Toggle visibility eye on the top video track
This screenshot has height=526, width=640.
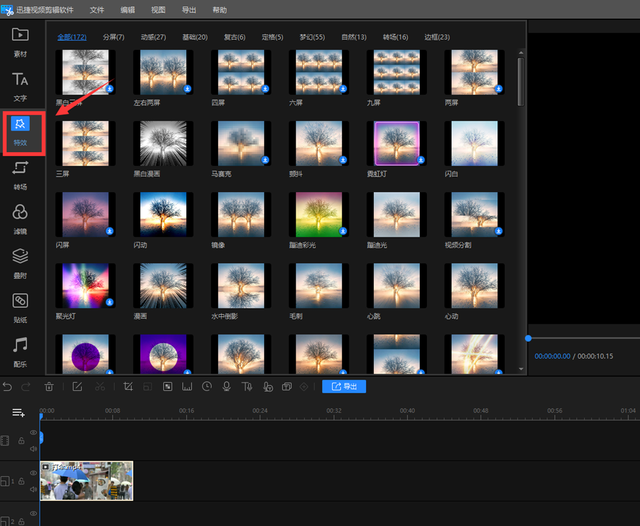(33, 433)
